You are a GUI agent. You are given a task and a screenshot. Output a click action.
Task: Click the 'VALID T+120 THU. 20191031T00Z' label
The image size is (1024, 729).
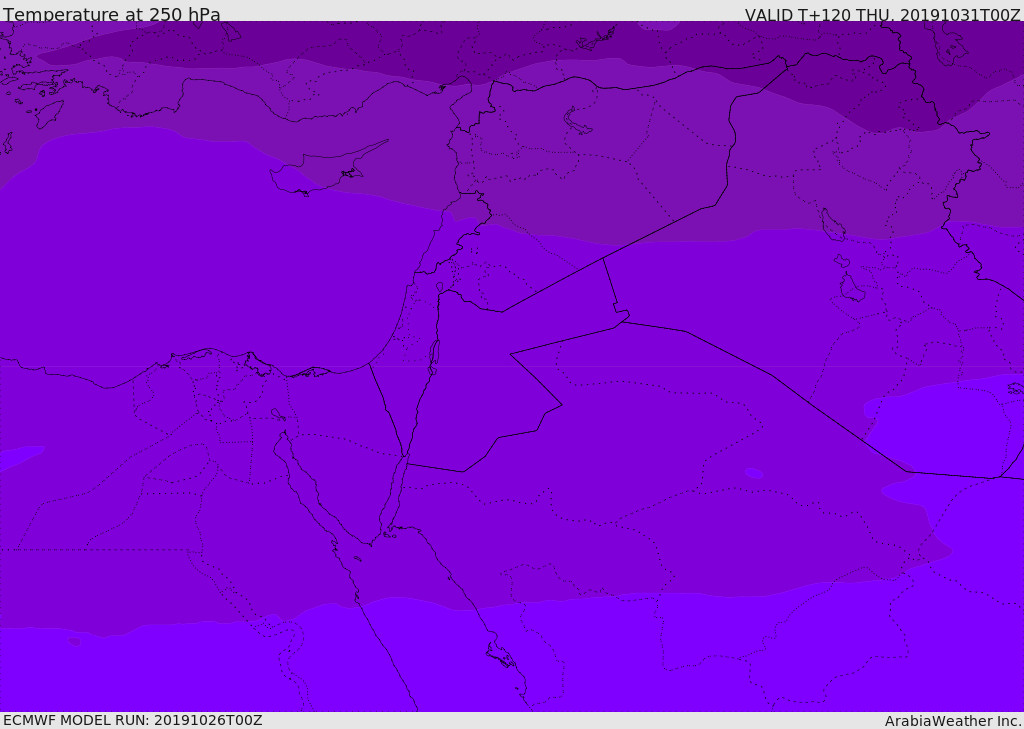click(x=882, y=14)
